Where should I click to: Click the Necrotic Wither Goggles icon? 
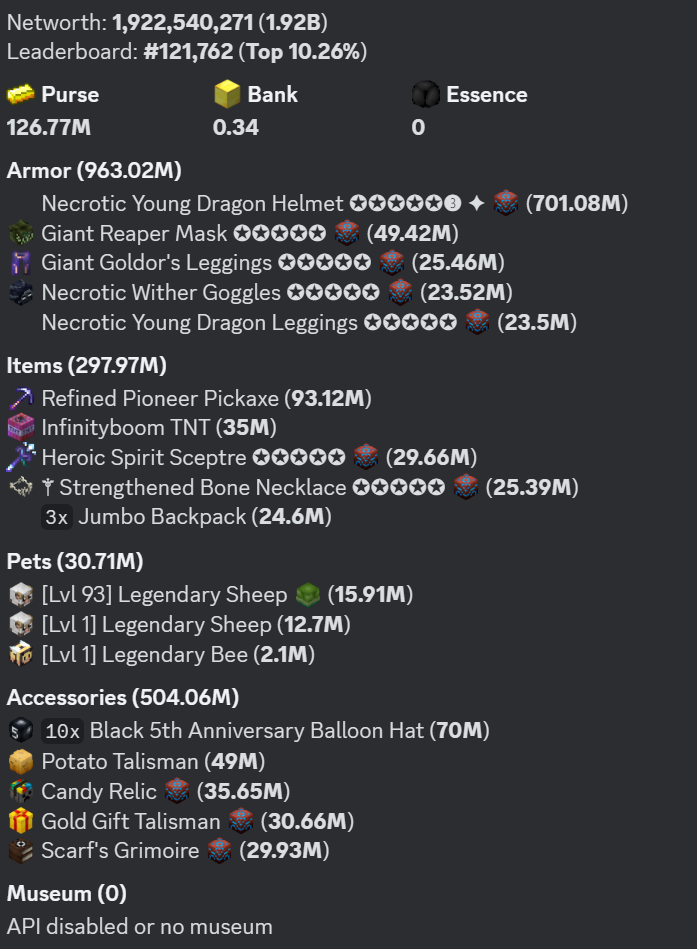21,293
